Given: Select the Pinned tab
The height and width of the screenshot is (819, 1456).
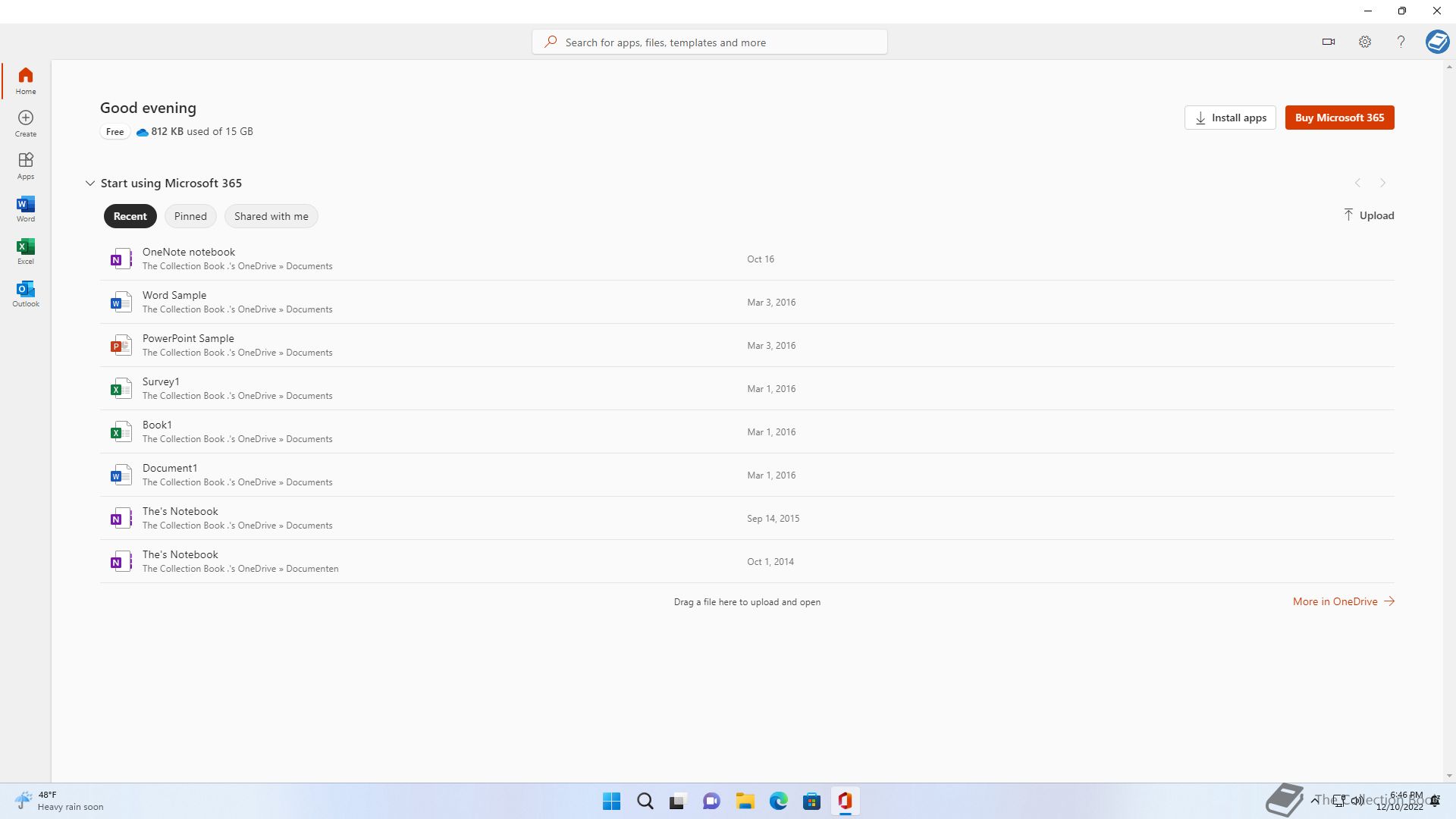Looking at the screenshot, I should 190,216.
